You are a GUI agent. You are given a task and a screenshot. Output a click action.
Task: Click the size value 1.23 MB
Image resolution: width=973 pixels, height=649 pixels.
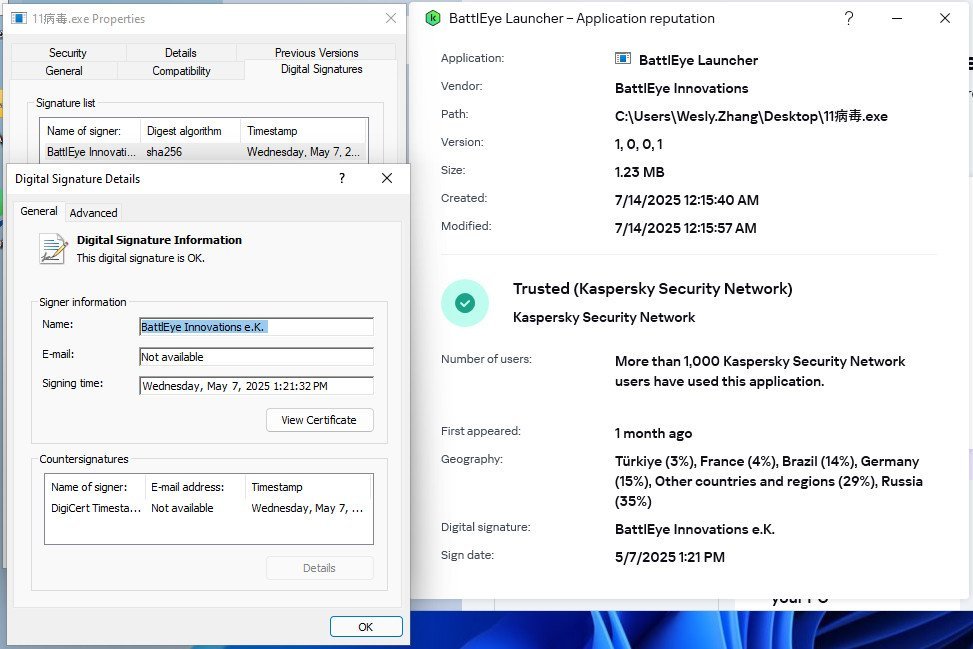click(x=639, y=172)
